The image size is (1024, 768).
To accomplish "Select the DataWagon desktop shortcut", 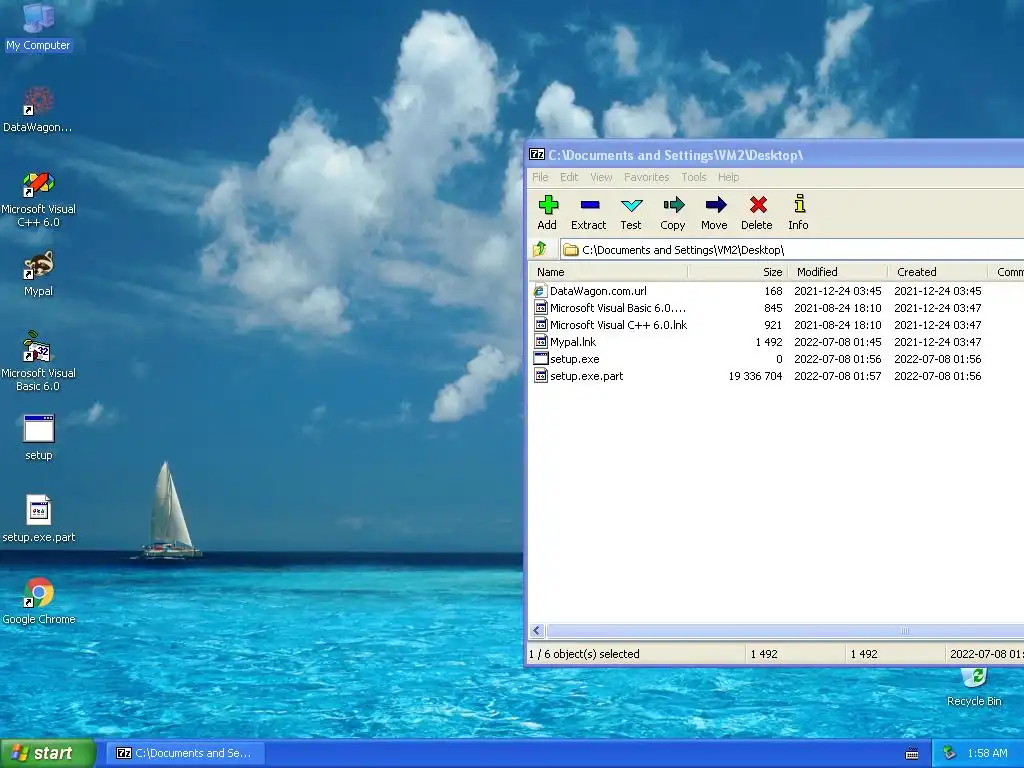I will tap(38, 109).
